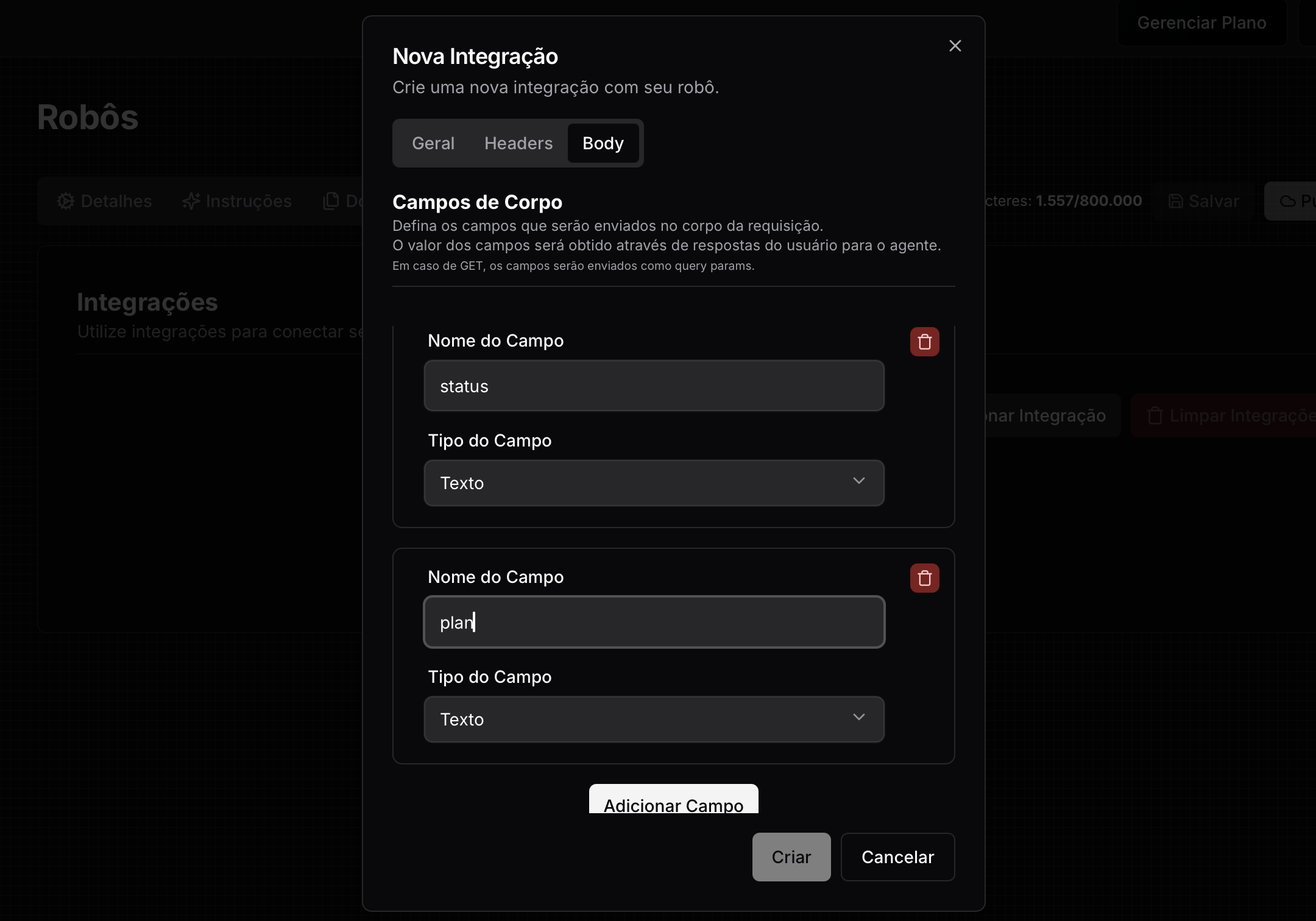Click the Salvar disk icon
Viewport: 1316px width, 921px height.
pos(1175,201)
